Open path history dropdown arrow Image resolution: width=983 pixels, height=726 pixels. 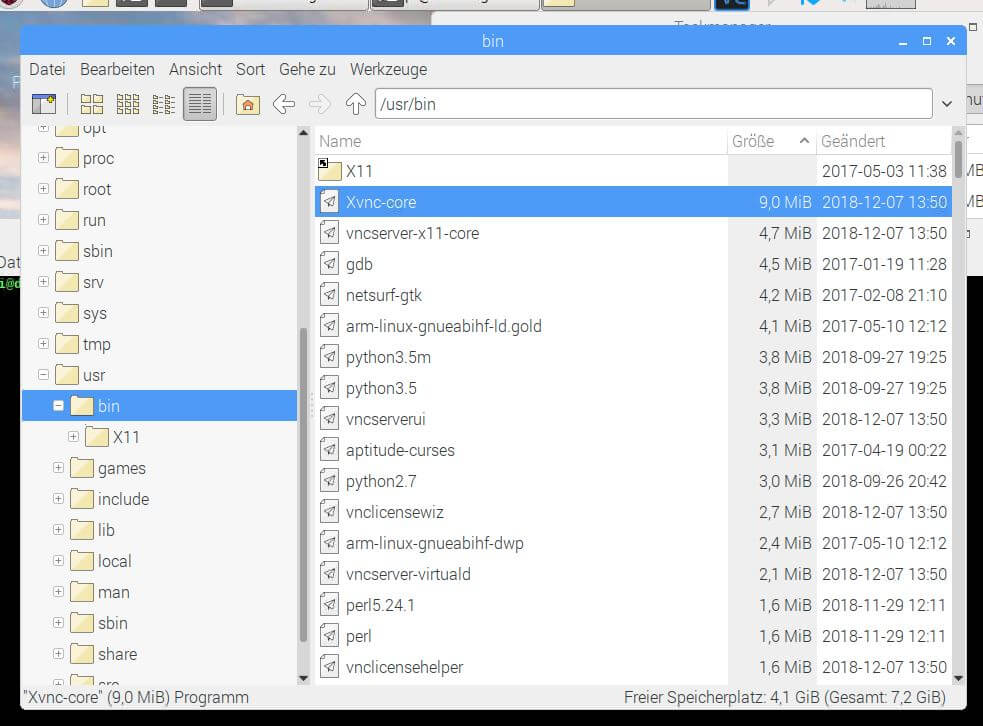(x=947, y=104)
